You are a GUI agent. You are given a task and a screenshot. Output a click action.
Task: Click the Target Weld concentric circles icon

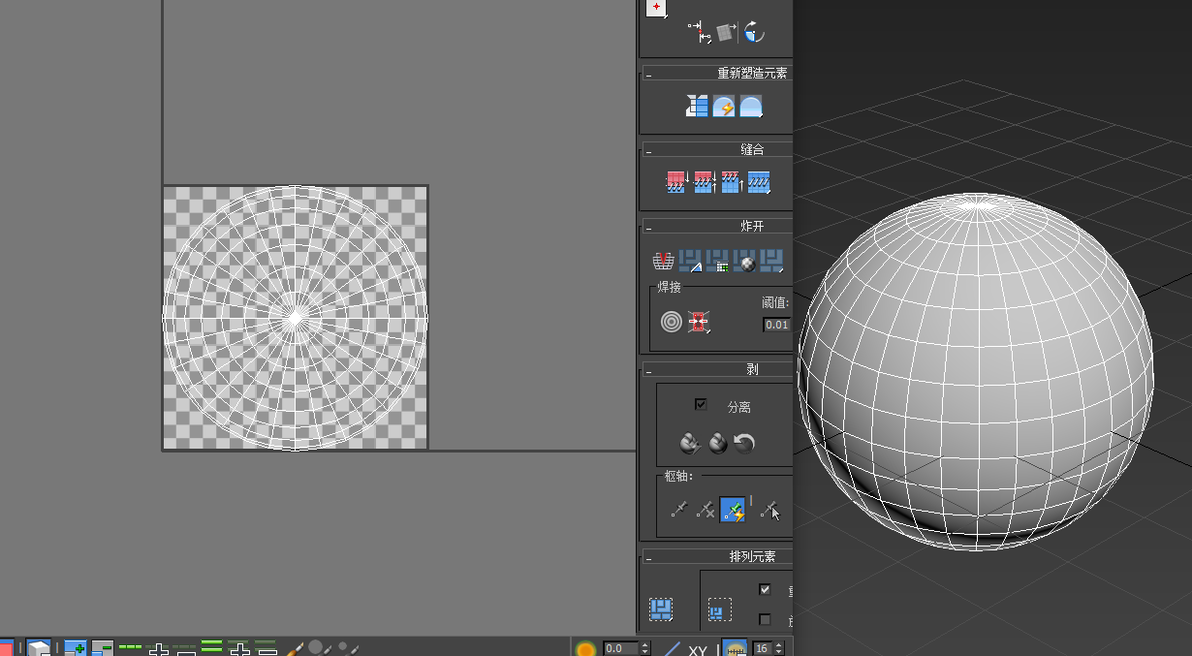pyautogui.click(x=671, y=322)
